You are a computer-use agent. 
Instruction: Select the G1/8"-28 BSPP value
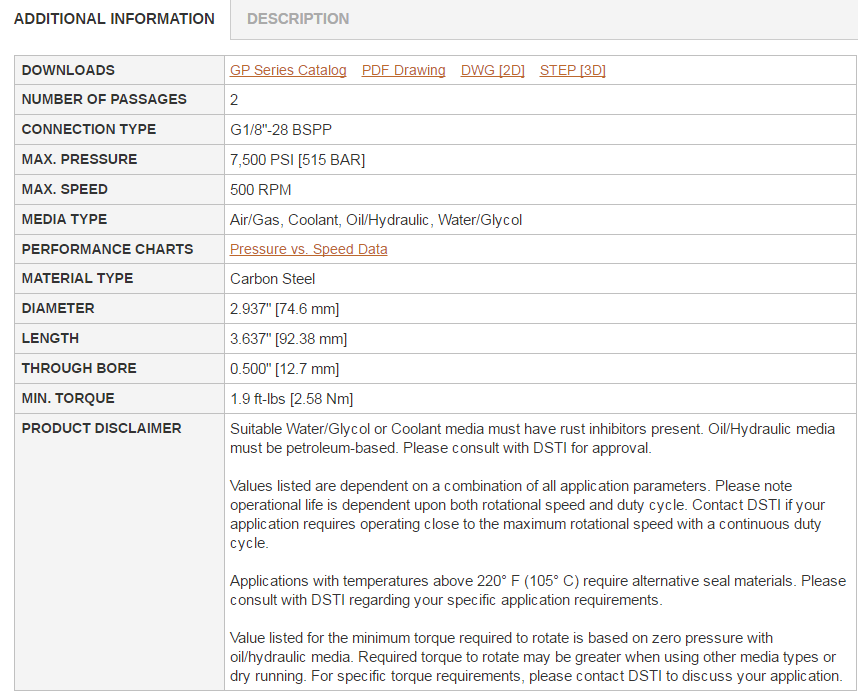[x=281, y=130]
